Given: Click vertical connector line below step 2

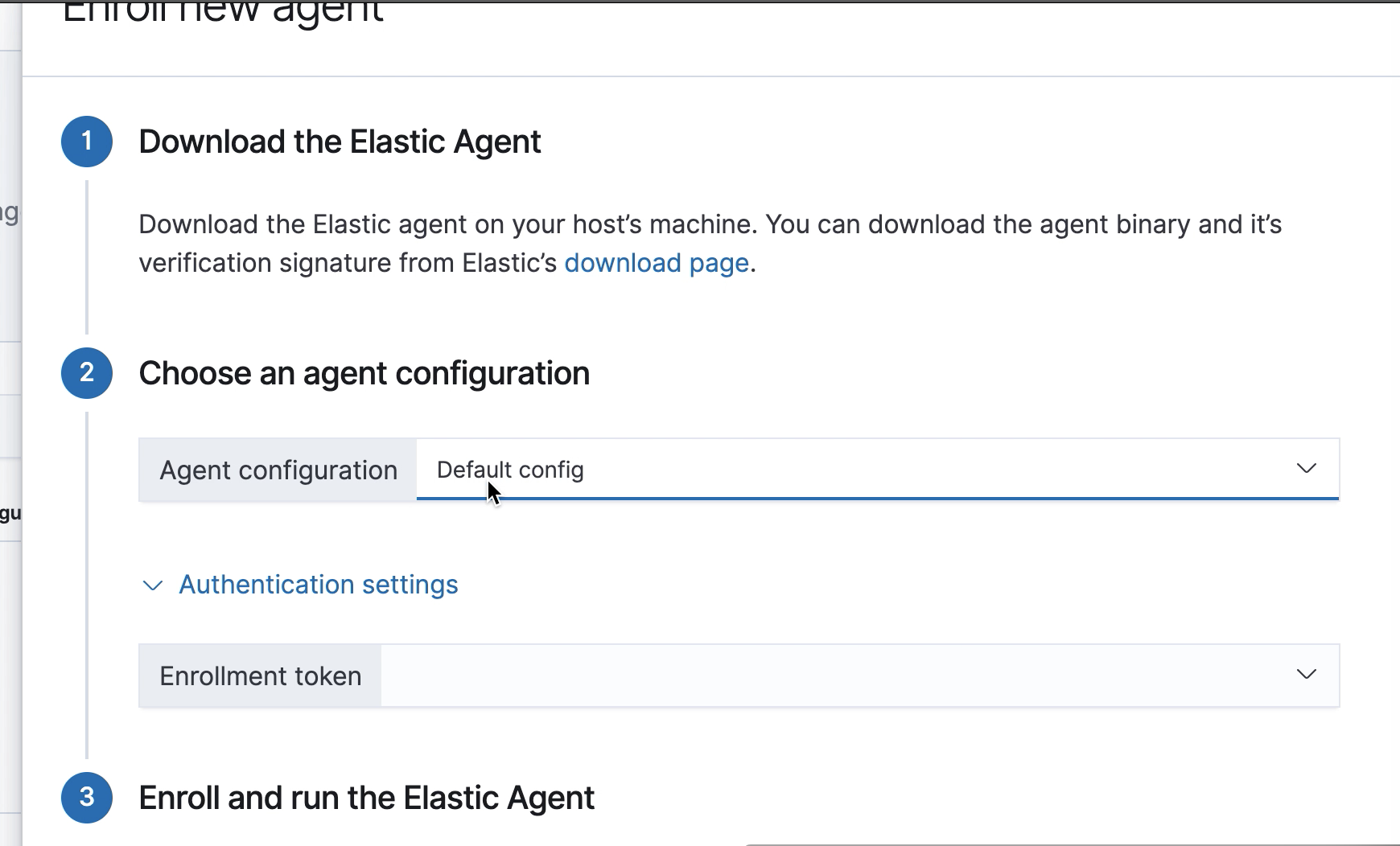Looking at the screenshot, I should (87, 587).
